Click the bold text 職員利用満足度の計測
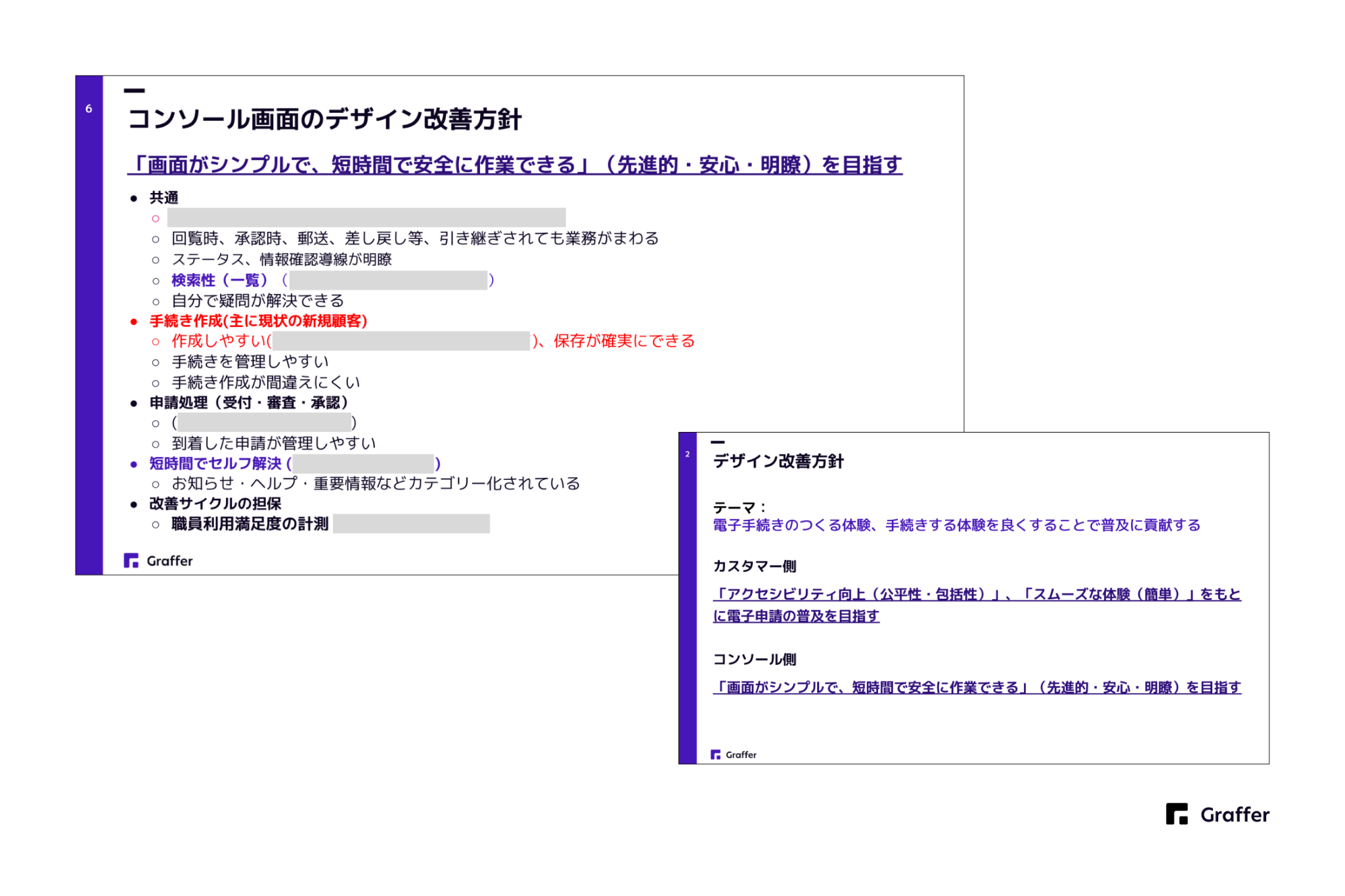1345x896 pixels. (250, 524)
